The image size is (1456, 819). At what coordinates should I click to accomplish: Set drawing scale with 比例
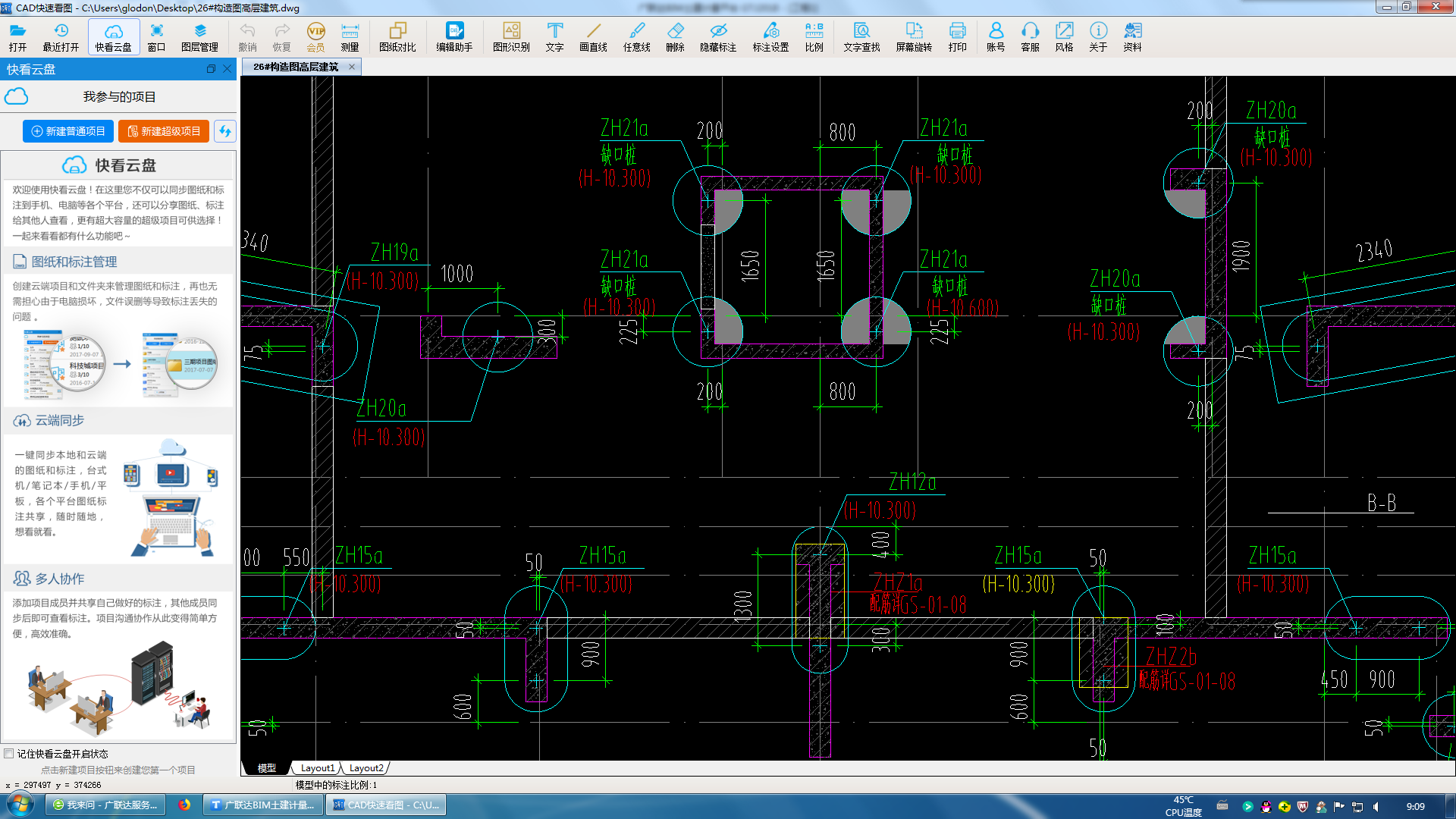[814, 37]
